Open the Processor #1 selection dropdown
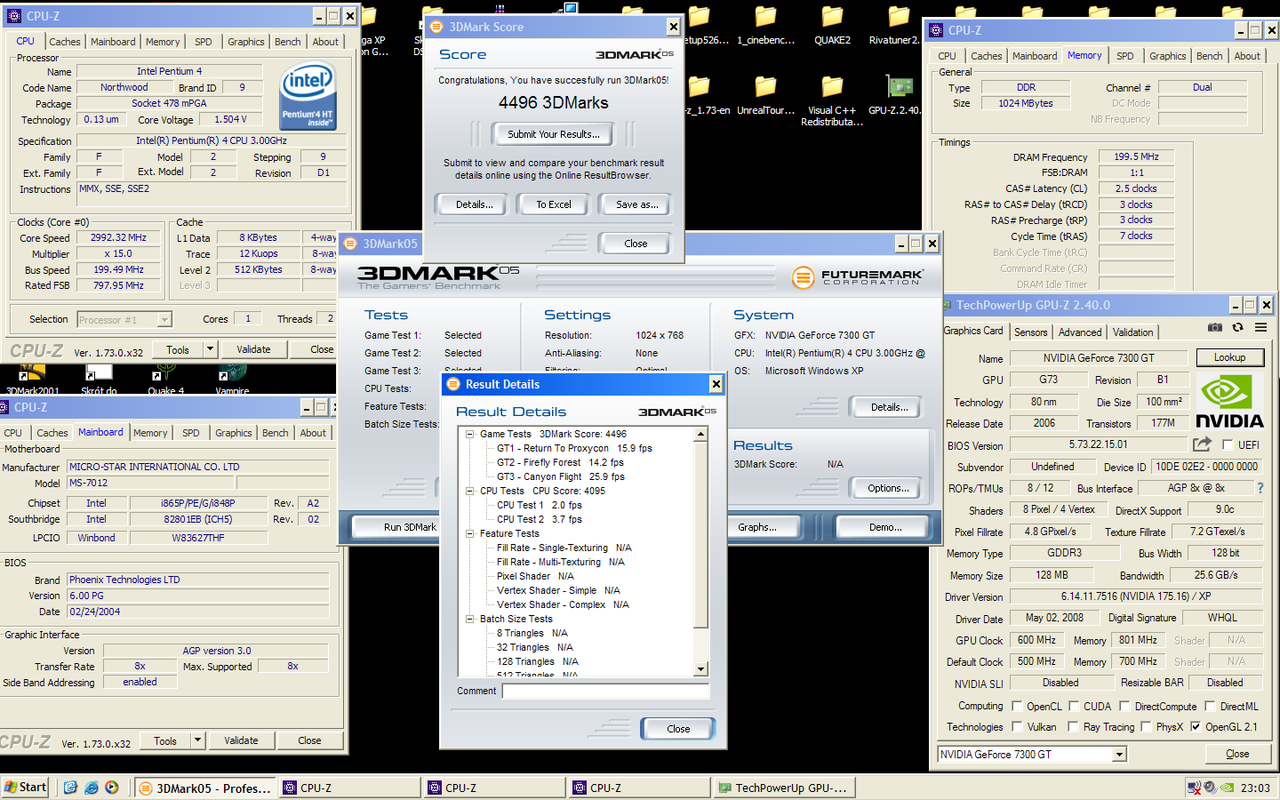Viewport: 1280px width, 800px height. coord(164,320)
